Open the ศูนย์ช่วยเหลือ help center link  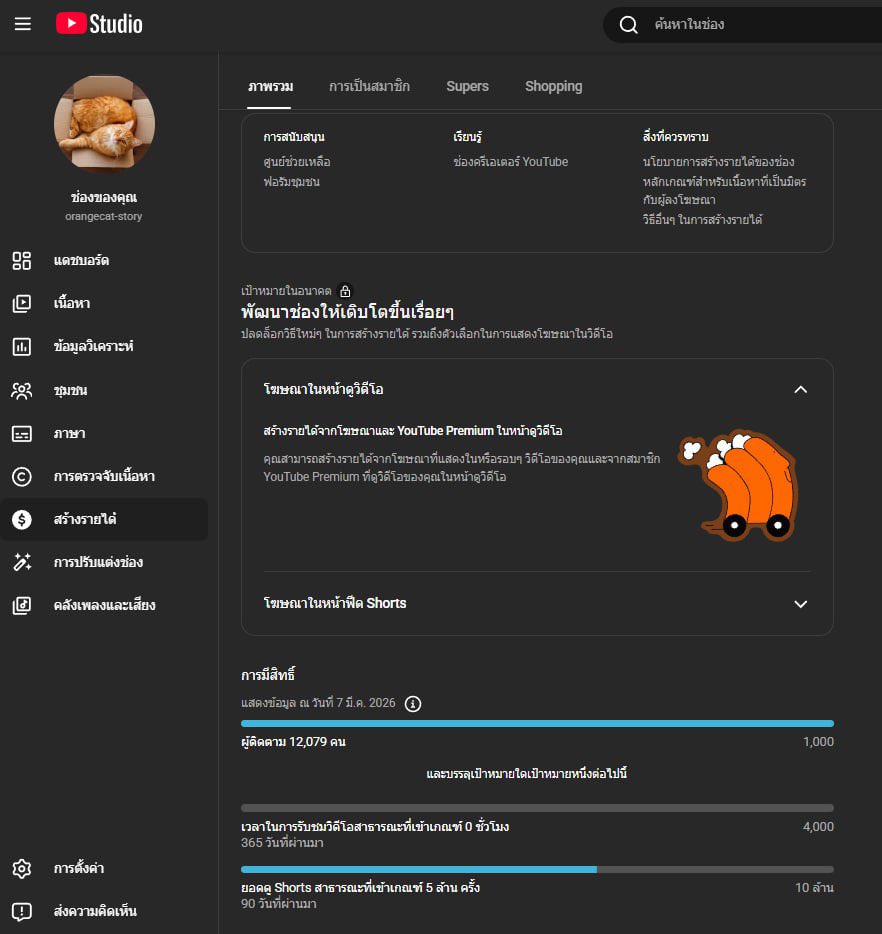click(297, 162)
